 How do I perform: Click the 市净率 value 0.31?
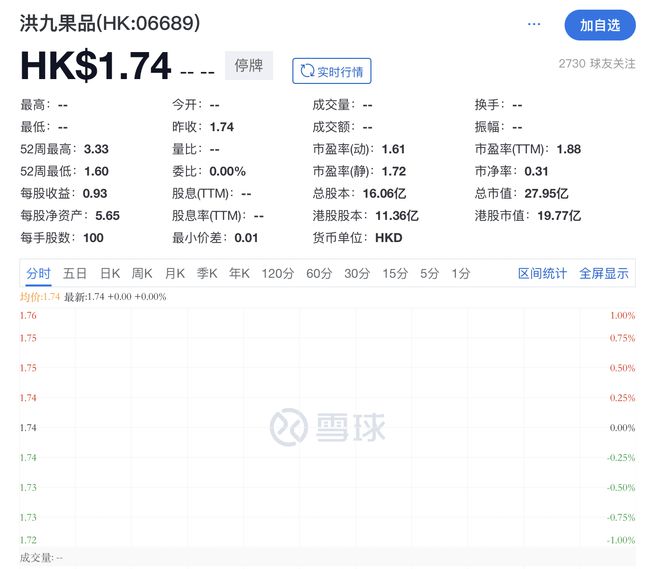point(536,171)
